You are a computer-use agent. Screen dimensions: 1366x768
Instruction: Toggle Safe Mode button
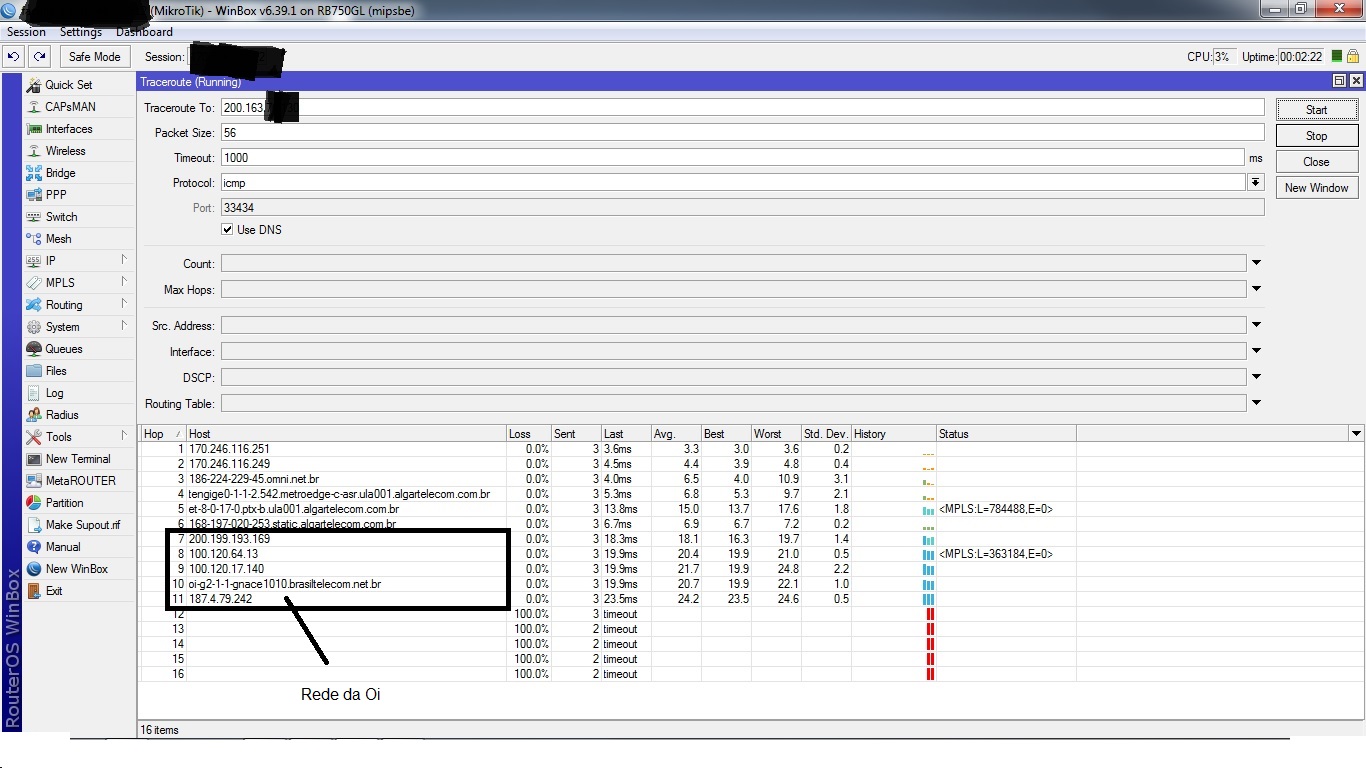[95, 57]
